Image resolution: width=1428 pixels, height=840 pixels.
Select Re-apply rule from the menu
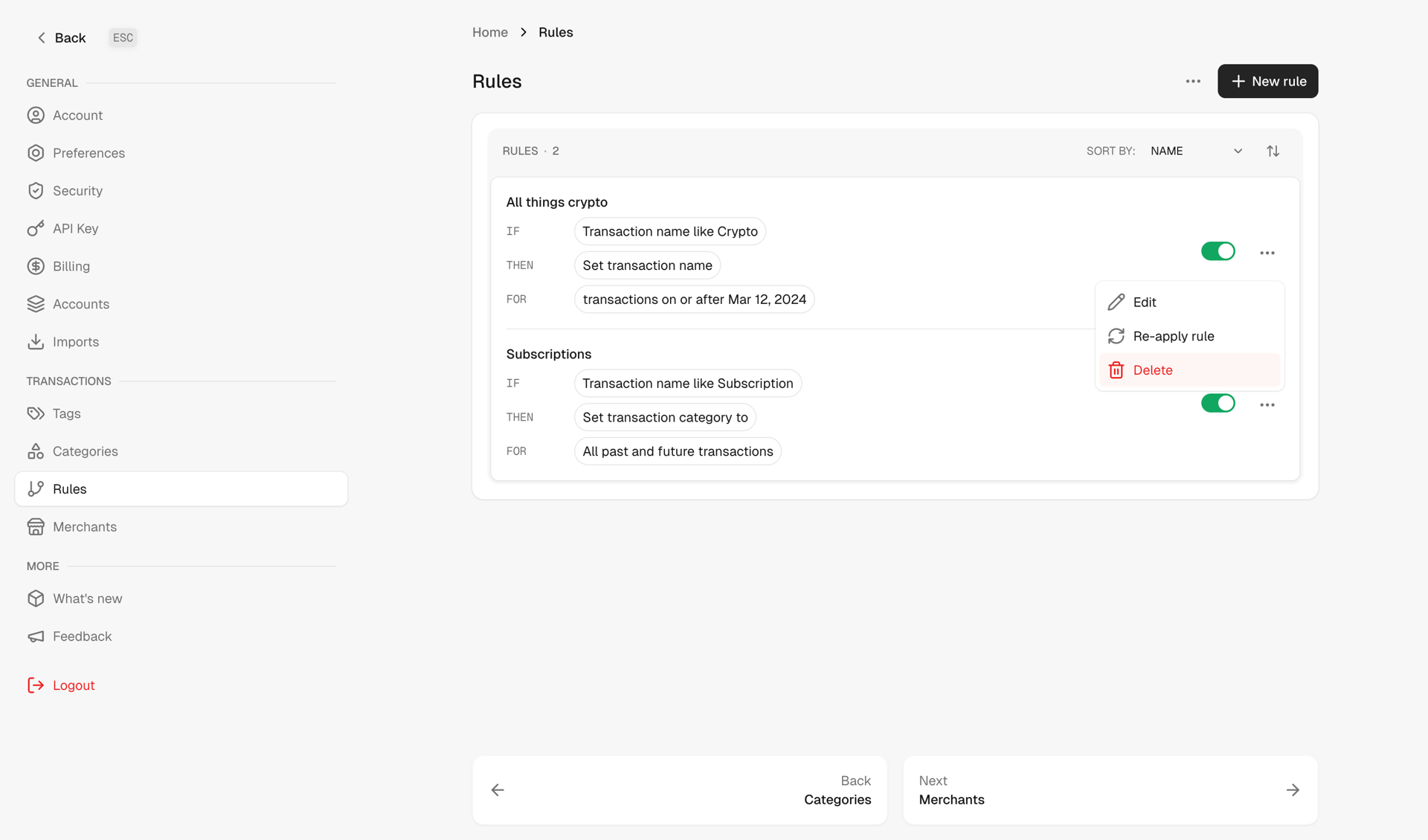click(1173, 336)
